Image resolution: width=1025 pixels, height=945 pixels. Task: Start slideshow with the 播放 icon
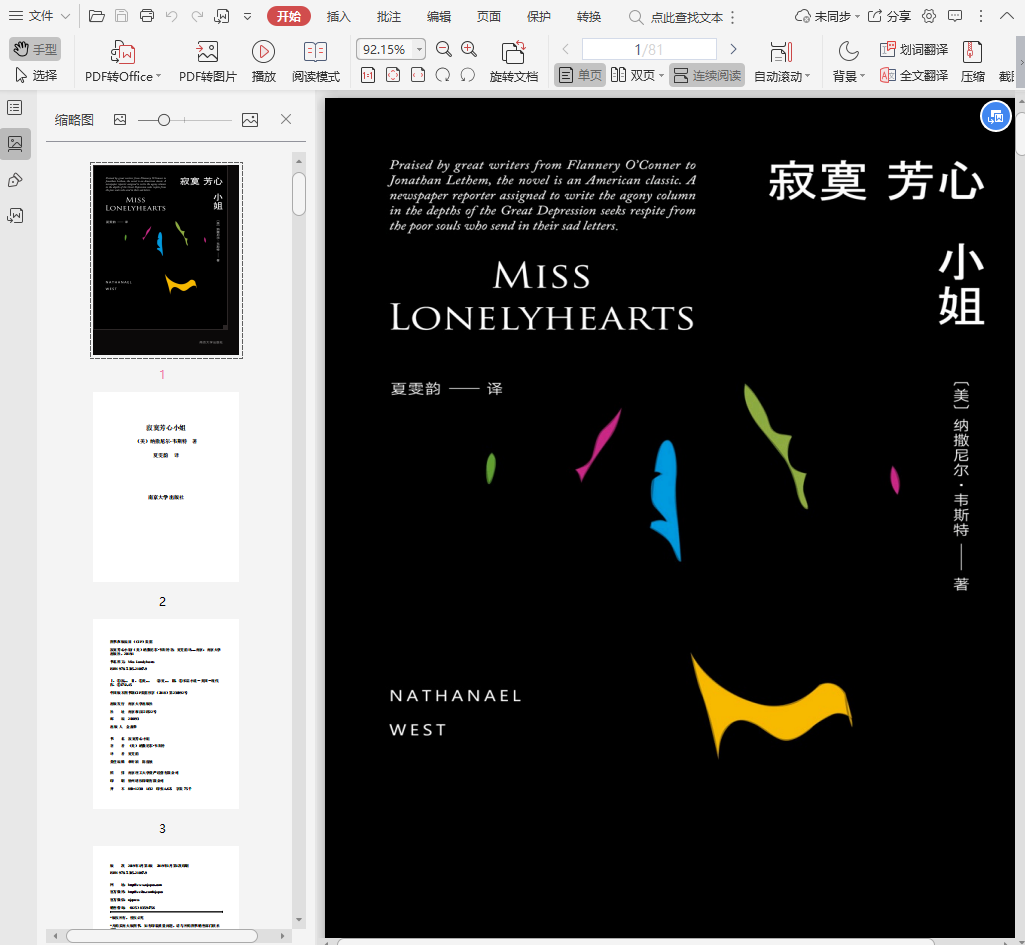[x=264, y=53]
